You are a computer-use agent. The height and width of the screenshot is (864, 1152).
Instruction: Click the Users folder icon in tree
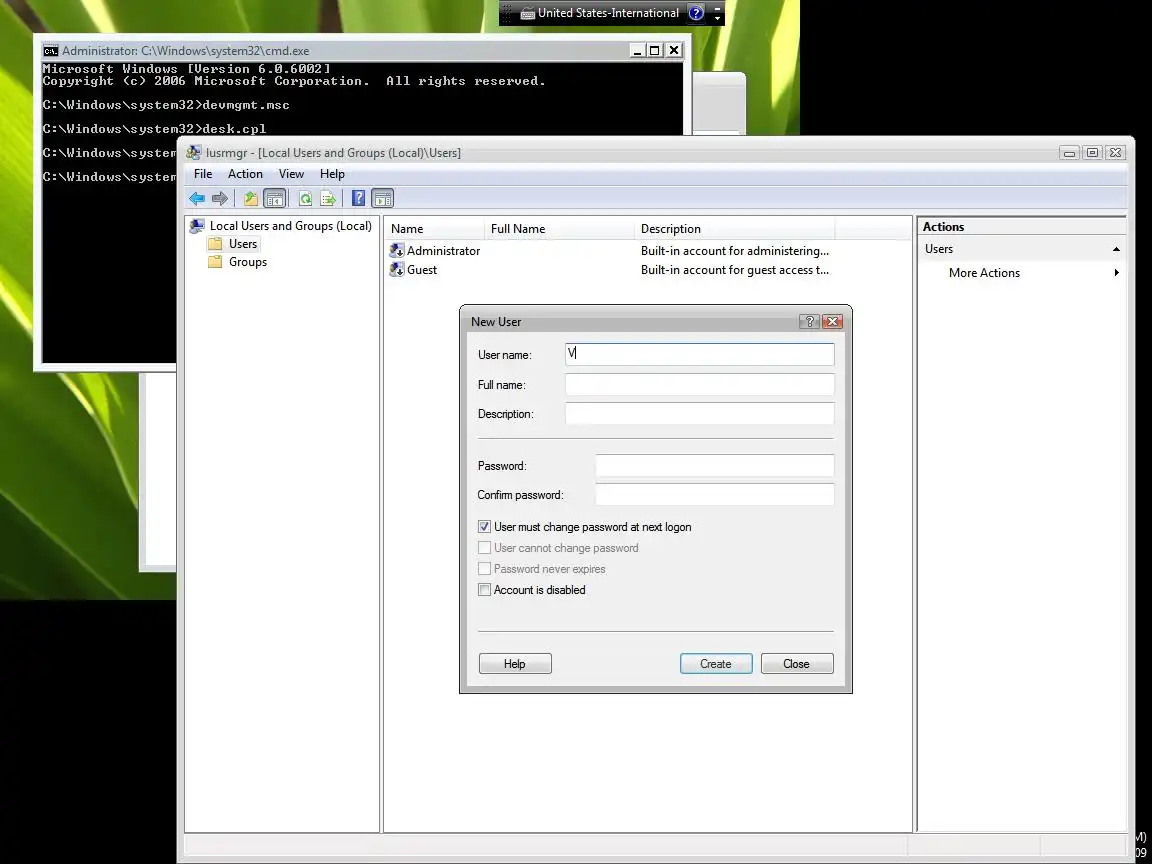[x=215, y=244]
